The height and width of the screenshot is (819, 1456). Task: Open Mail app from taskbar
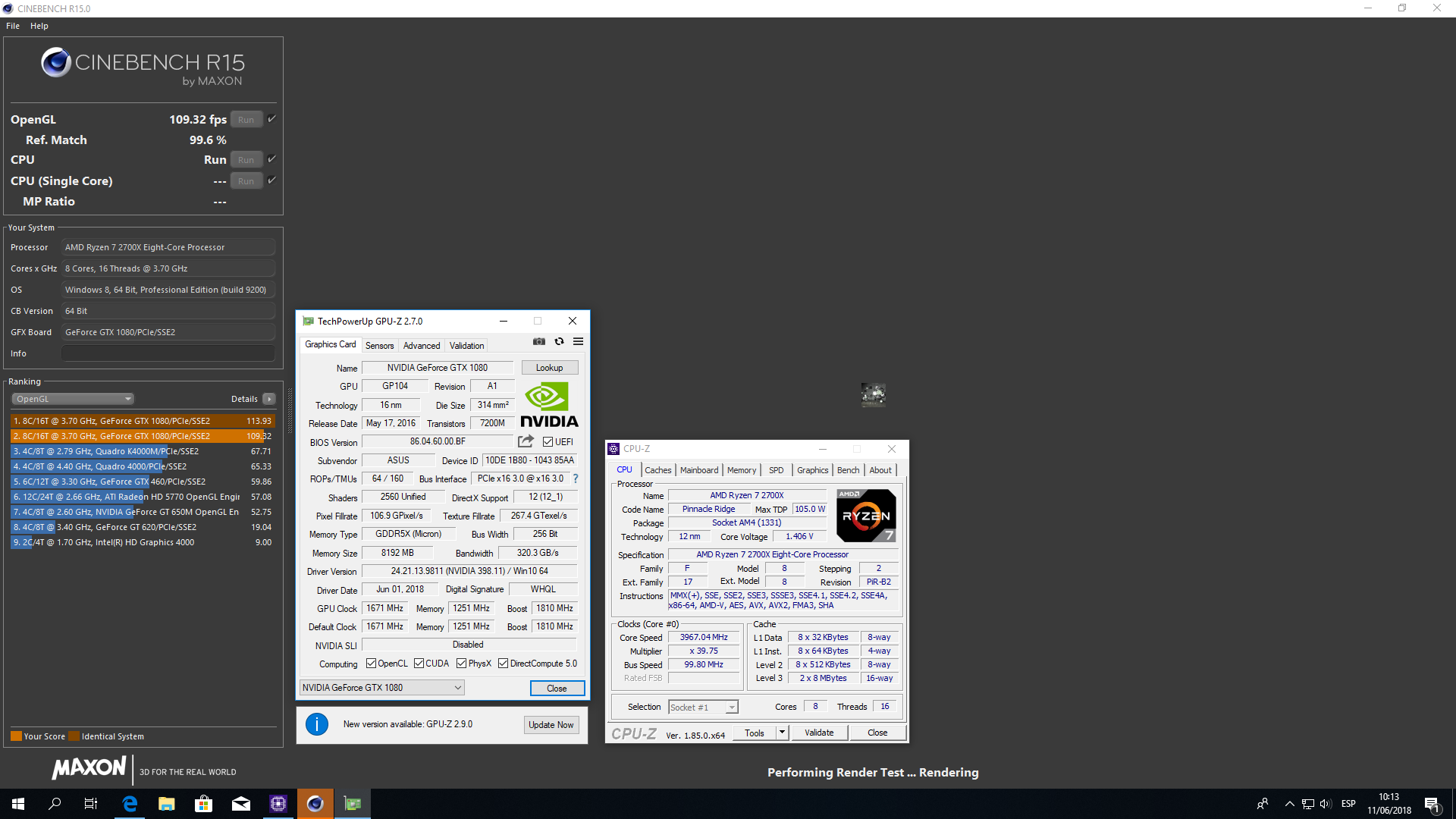(241, 804)
